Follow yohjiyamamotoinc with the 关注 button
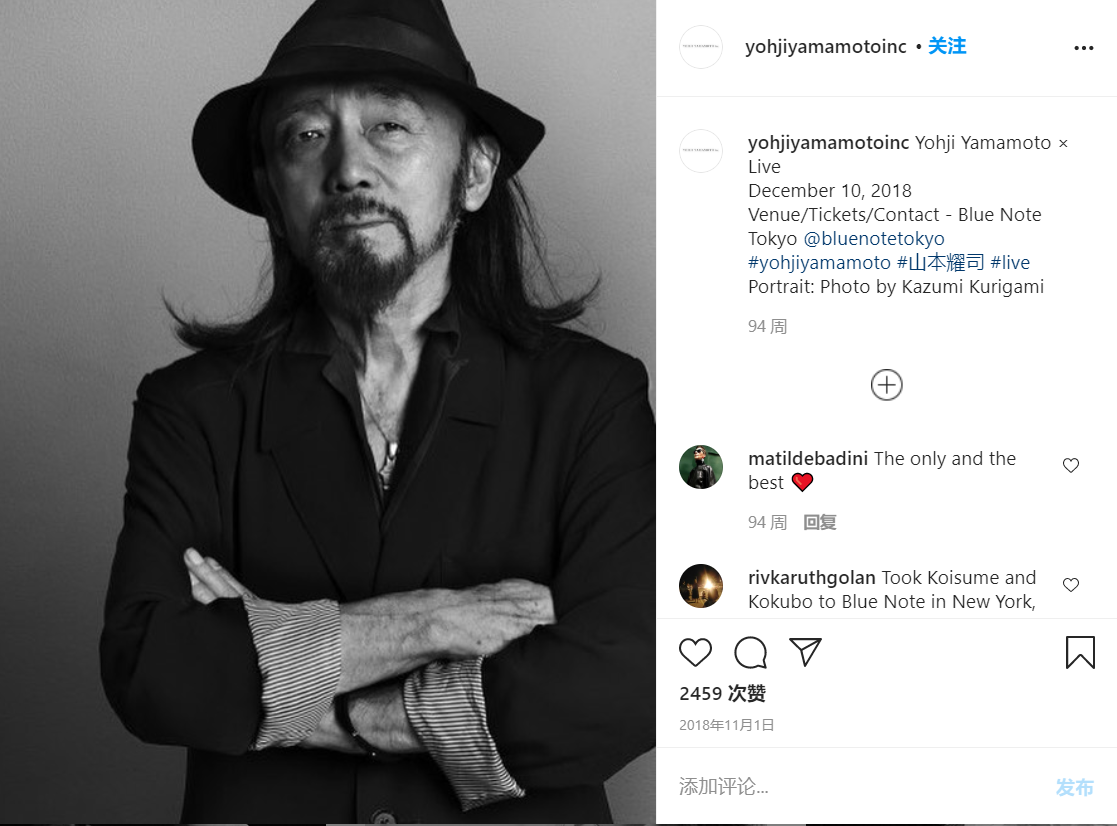 point(947,47)
